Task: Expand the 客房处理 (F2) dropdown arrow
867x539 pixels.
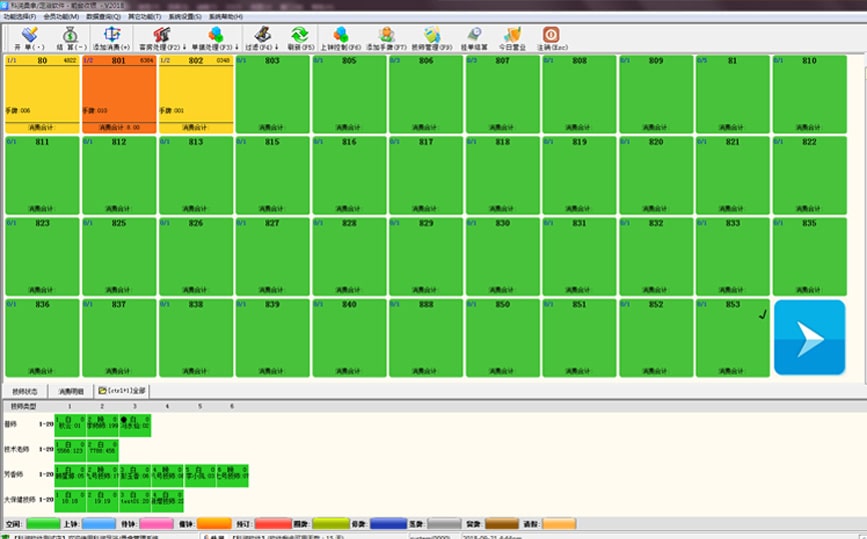Action: coord(184,48)
